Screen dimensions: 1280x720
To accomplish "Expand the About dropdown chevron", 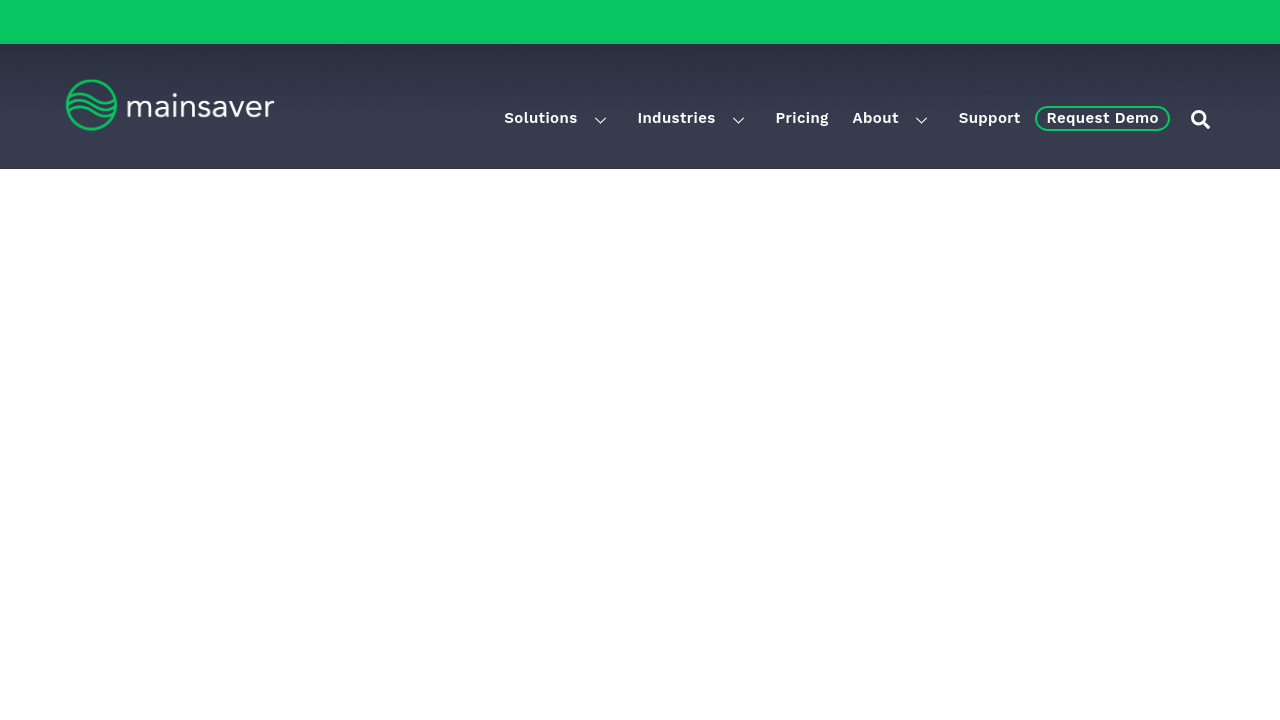I will click(921, 120).
